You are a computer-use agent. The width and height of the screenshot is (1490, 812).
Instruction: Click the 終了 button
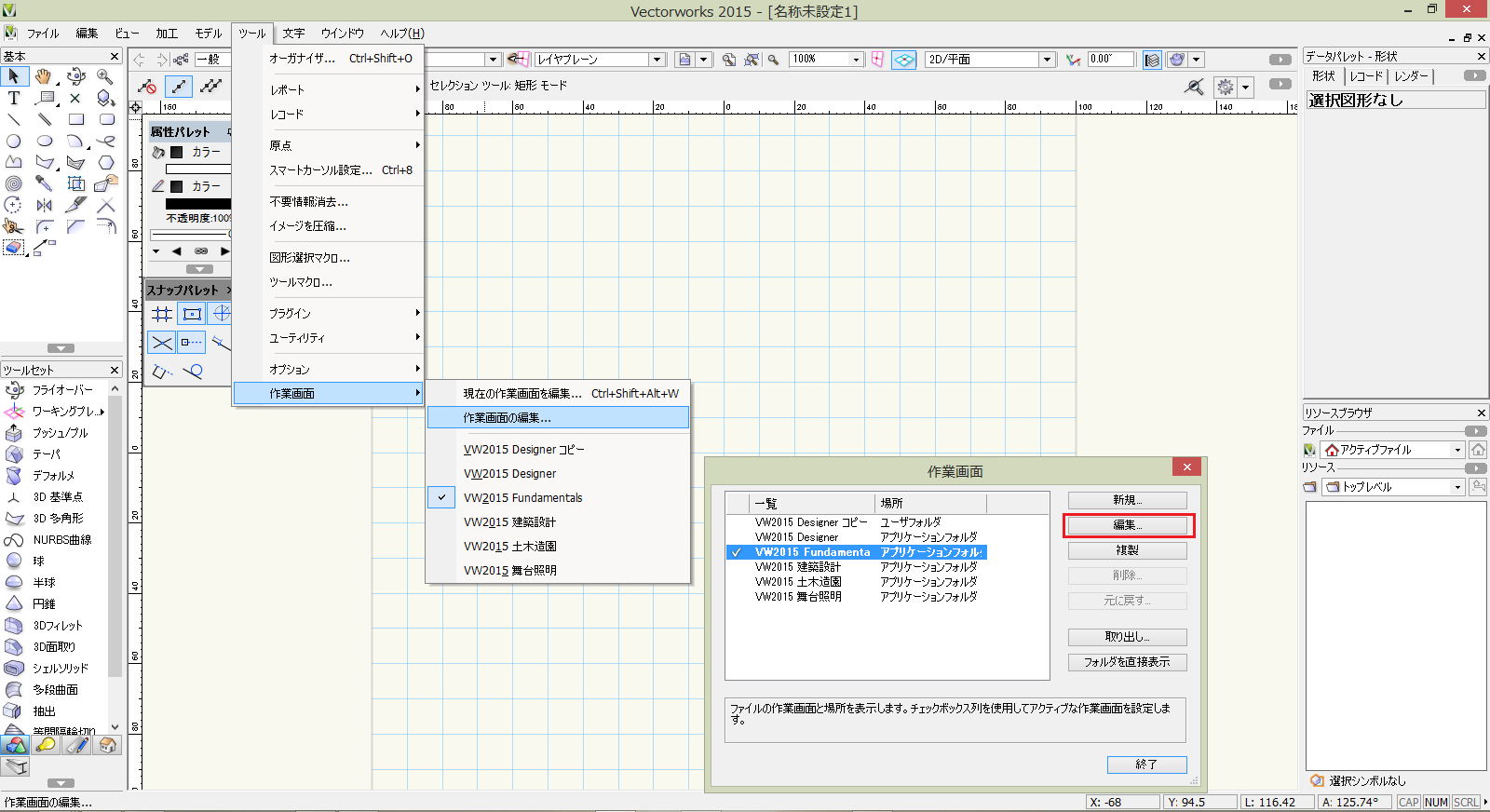[1146, 765]
